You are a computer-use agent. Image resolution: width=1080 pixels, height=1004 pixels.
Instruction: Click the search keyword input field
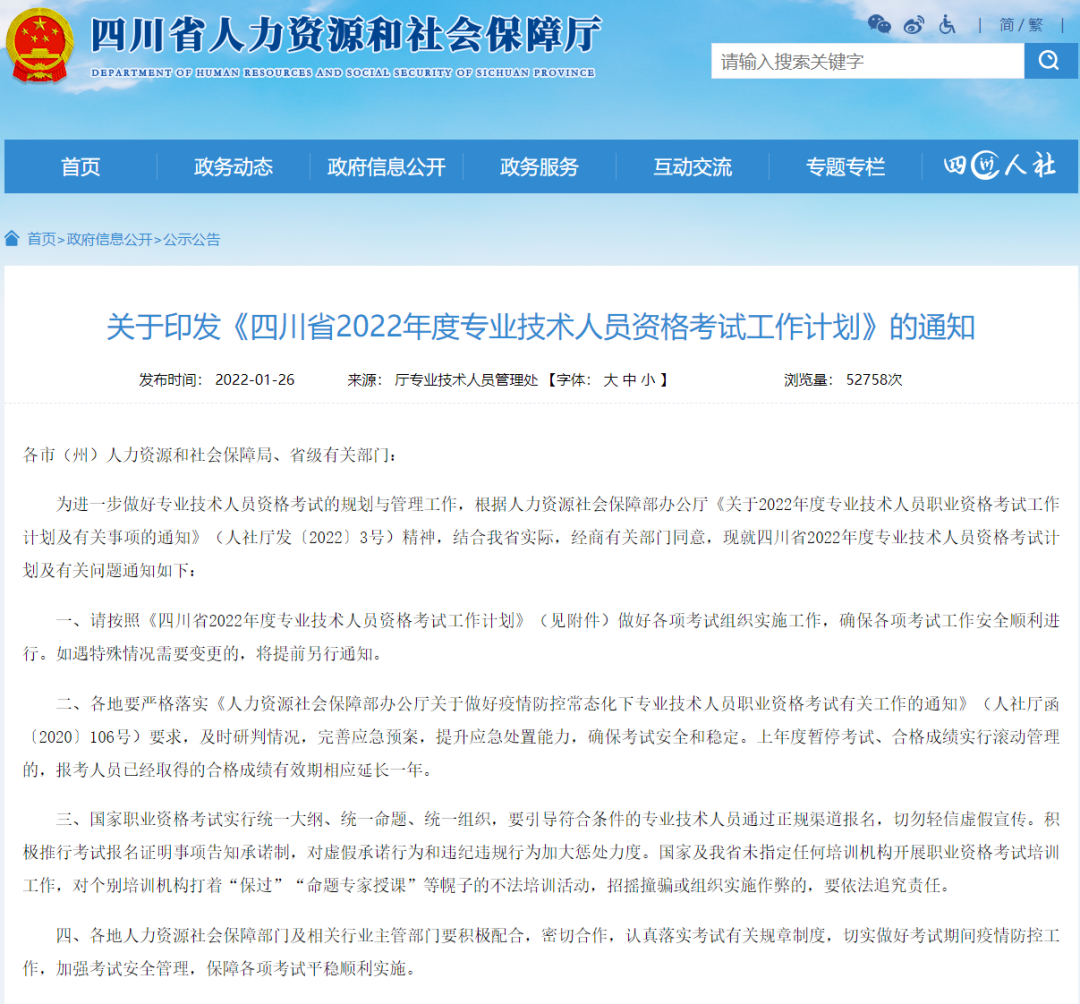click(x=860, y=61)
